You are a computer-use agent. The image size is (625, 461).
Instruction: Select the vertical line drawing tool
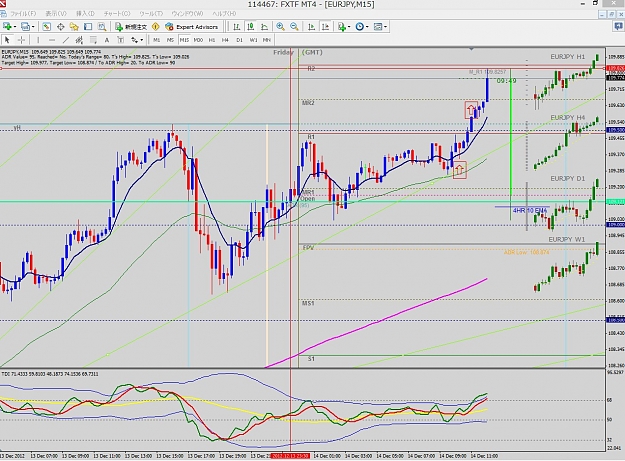point(38,40)
